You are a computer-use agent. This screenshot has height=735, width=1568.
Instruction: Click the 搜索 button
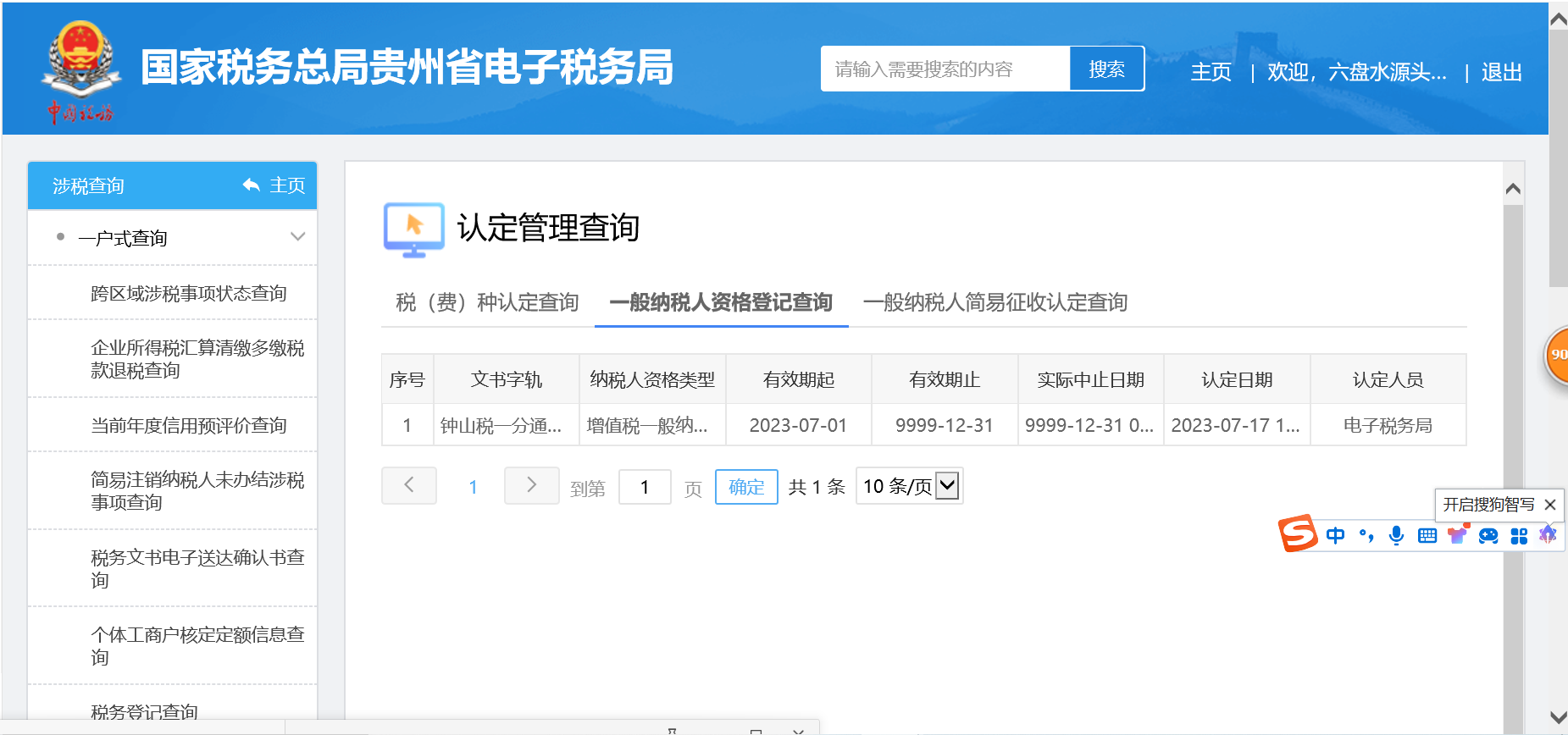(1106, 69)
